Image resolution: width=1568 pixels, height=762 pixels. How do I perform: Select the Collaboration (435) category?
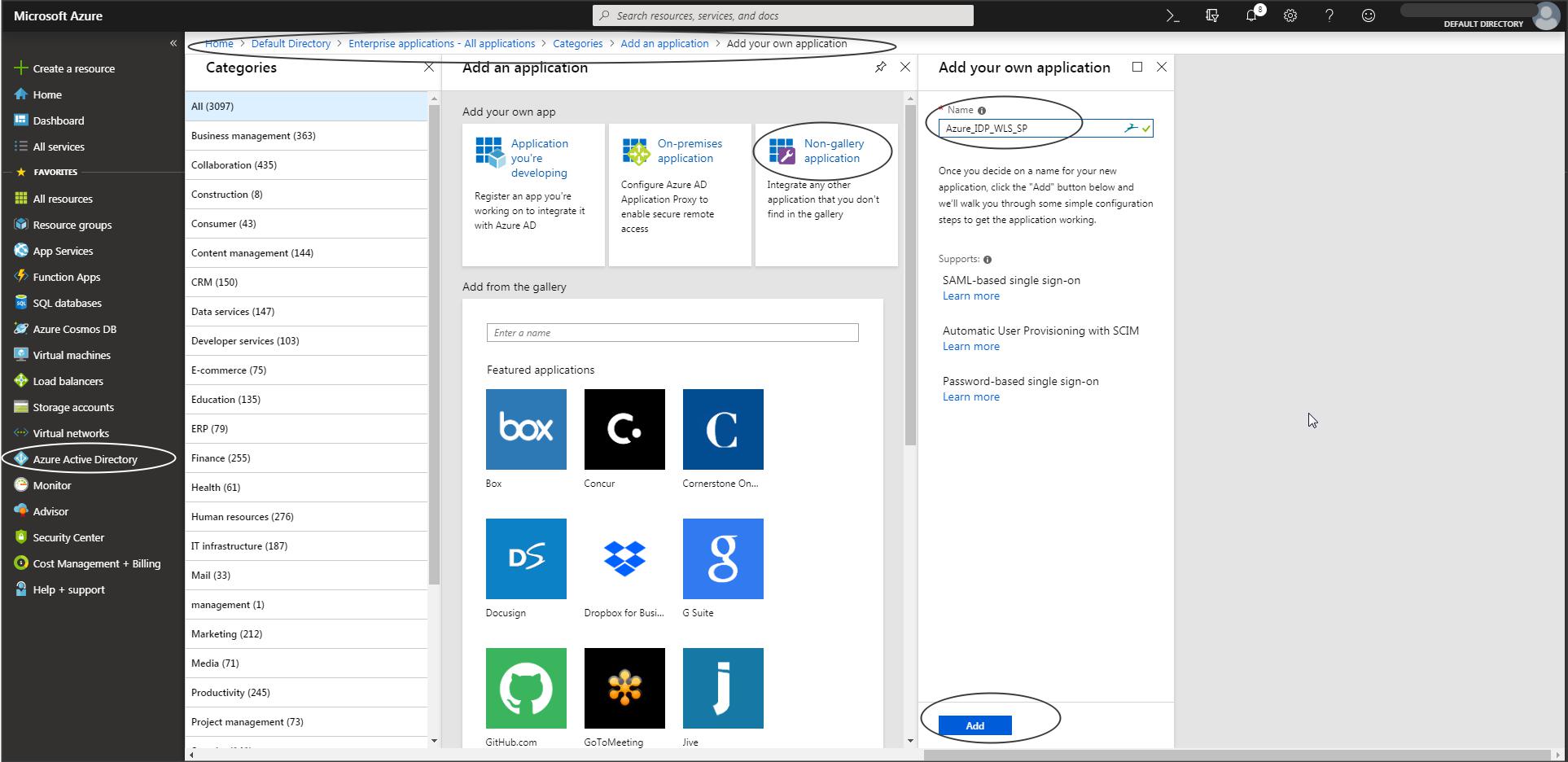234,165
